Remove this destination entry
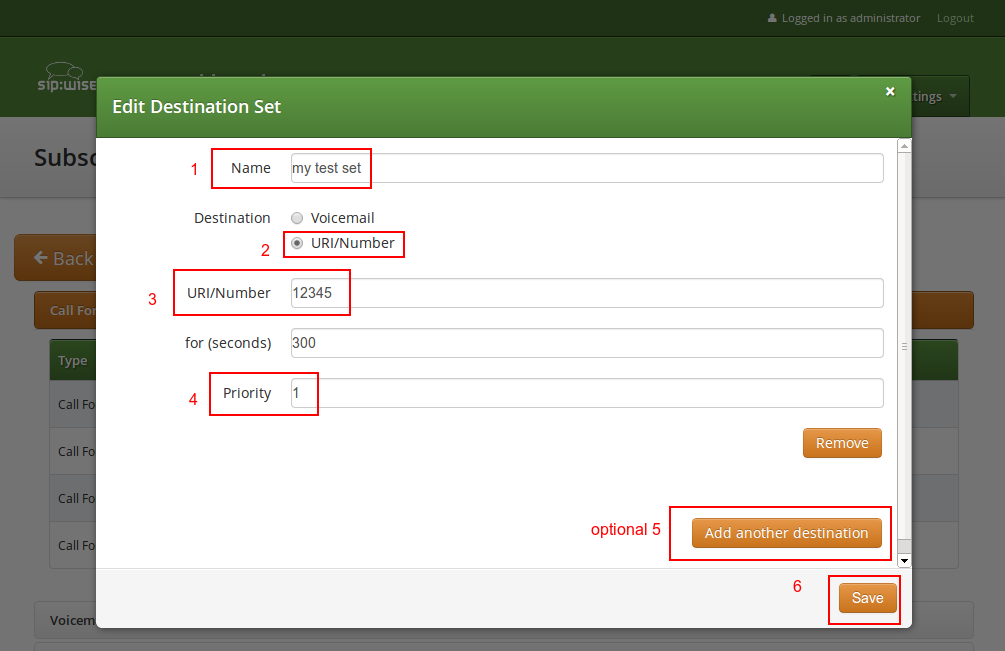This screenshot has width=1005, height=651. 842,443
